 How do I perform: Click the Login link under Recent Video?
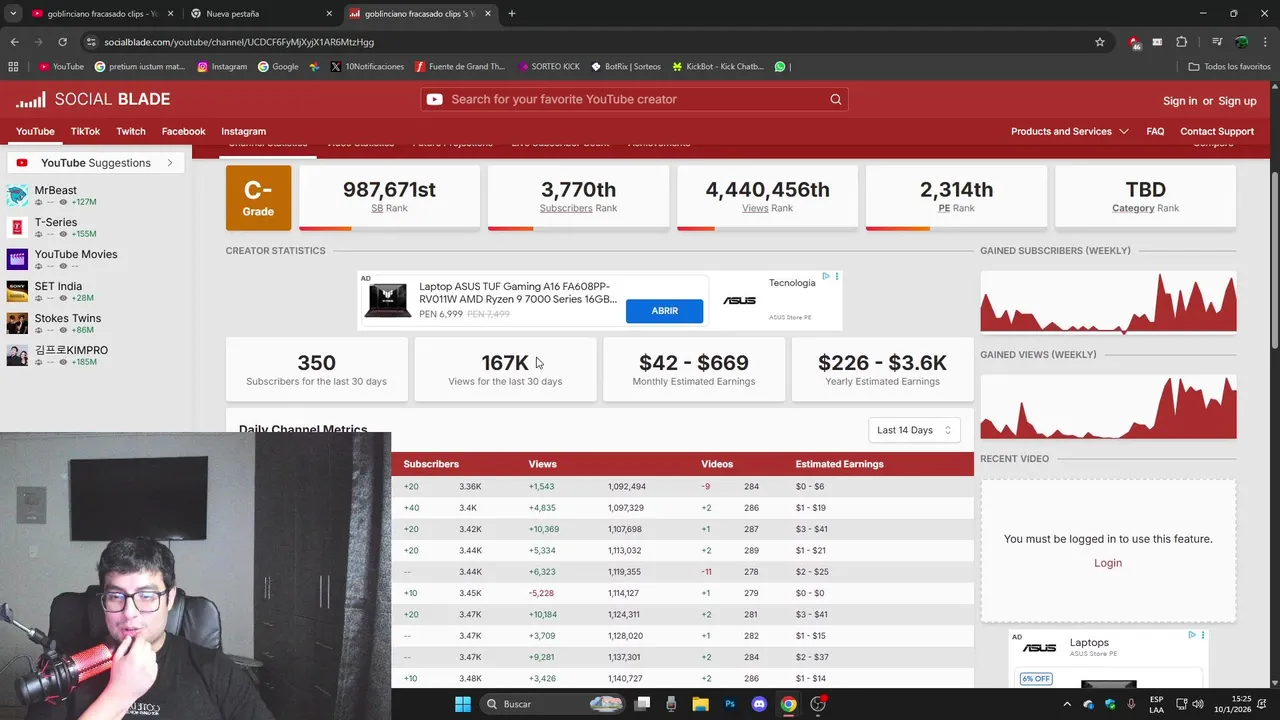[x=1108, y=563]
